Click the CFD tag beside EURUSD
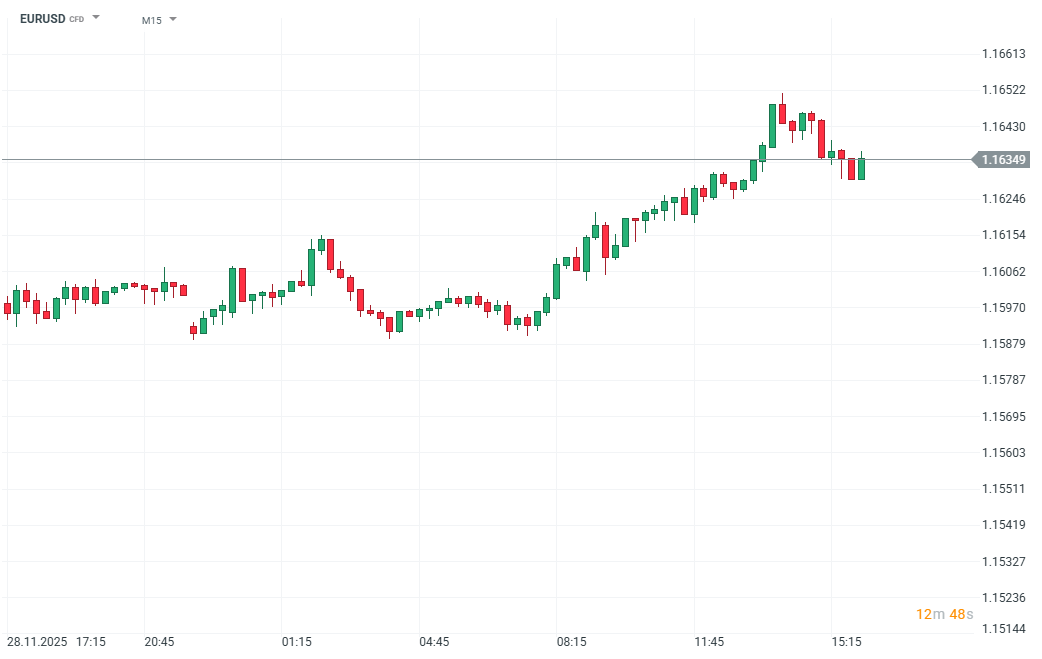Image resolution: width=1042 pixels, height=659 pixels. [x=77, y=20]
